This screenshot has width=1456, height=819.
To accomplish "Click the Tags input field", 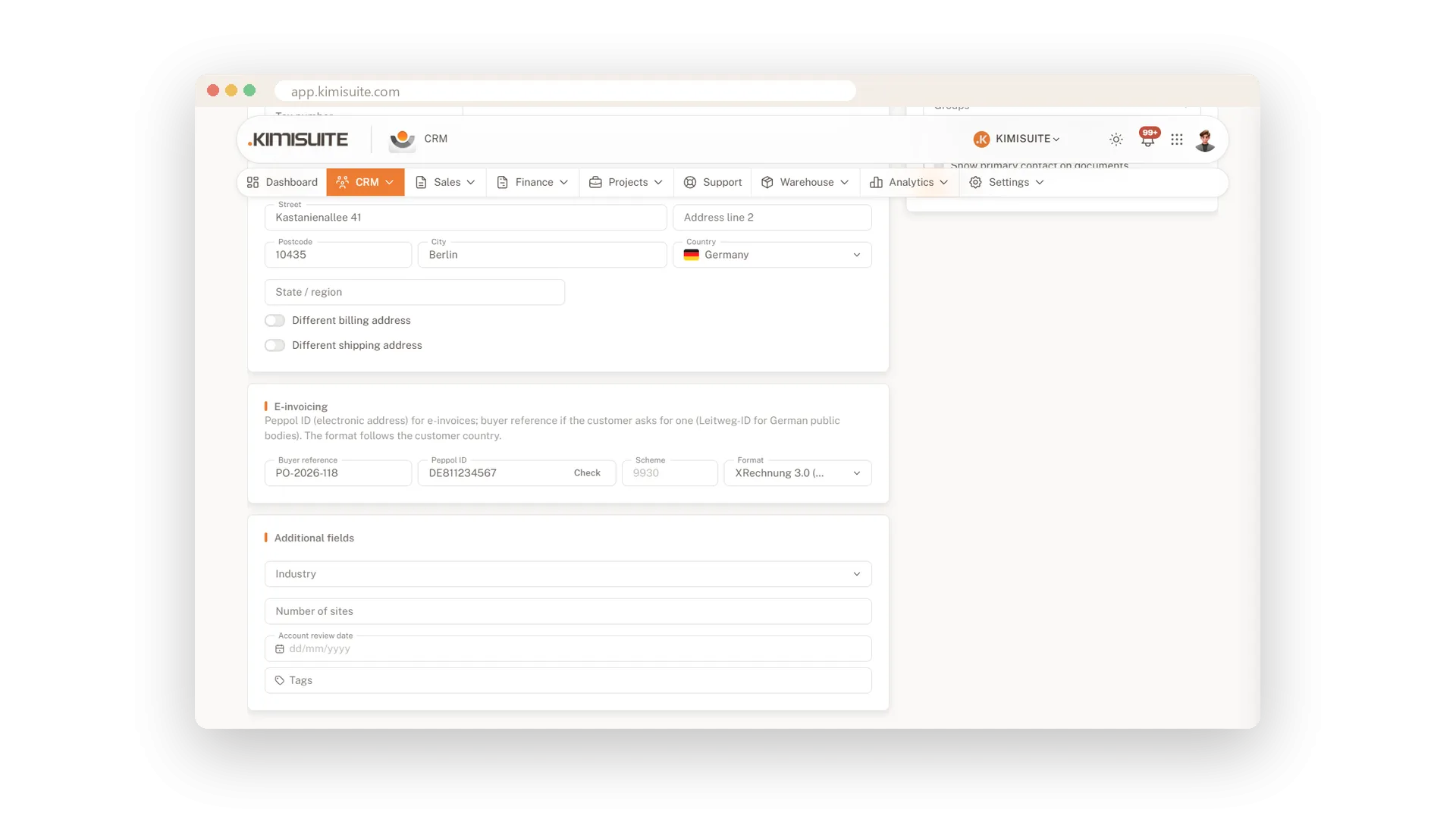I will pos(568,681).
